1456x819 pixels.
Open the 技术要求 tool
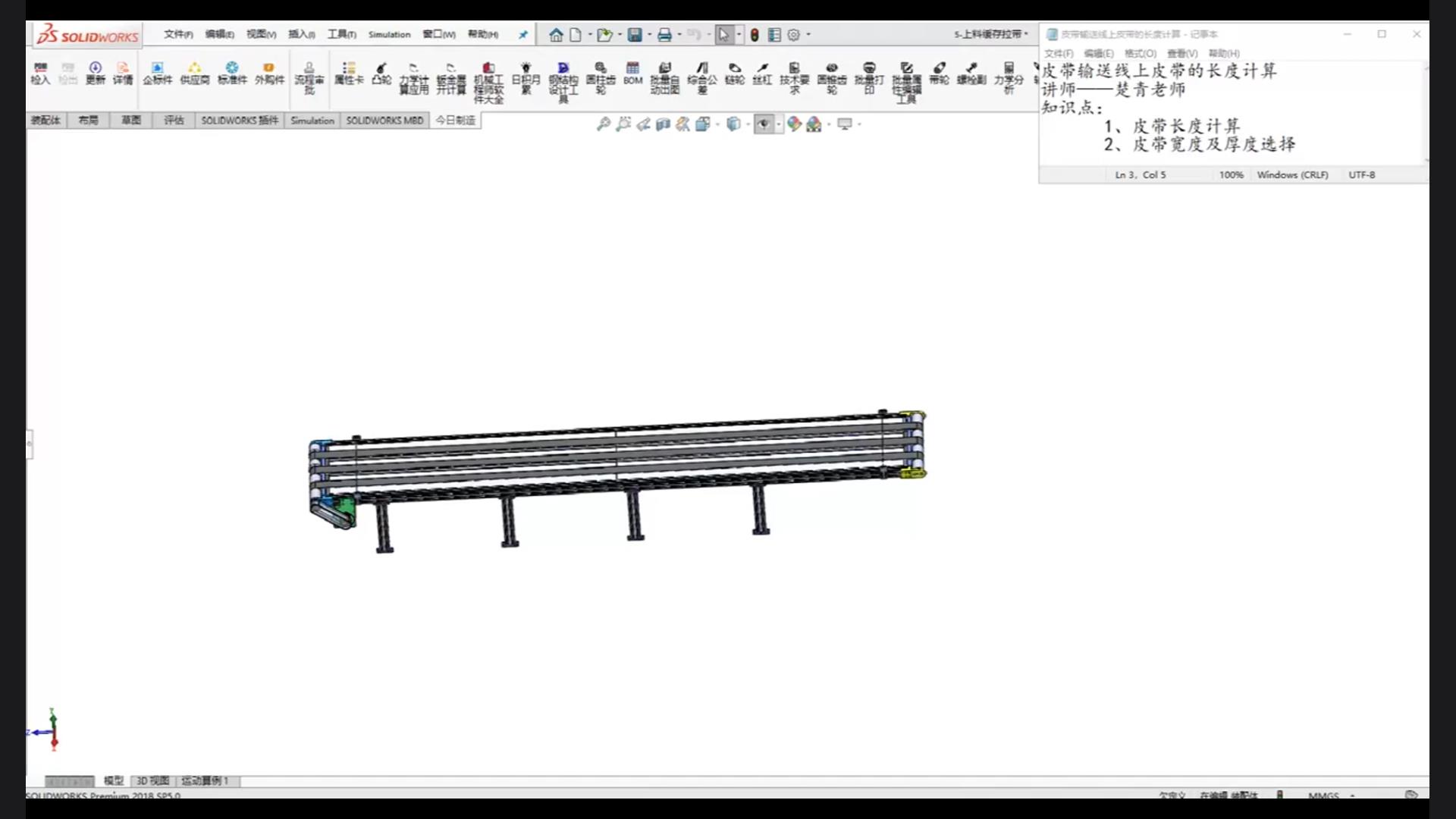(795, 78)
